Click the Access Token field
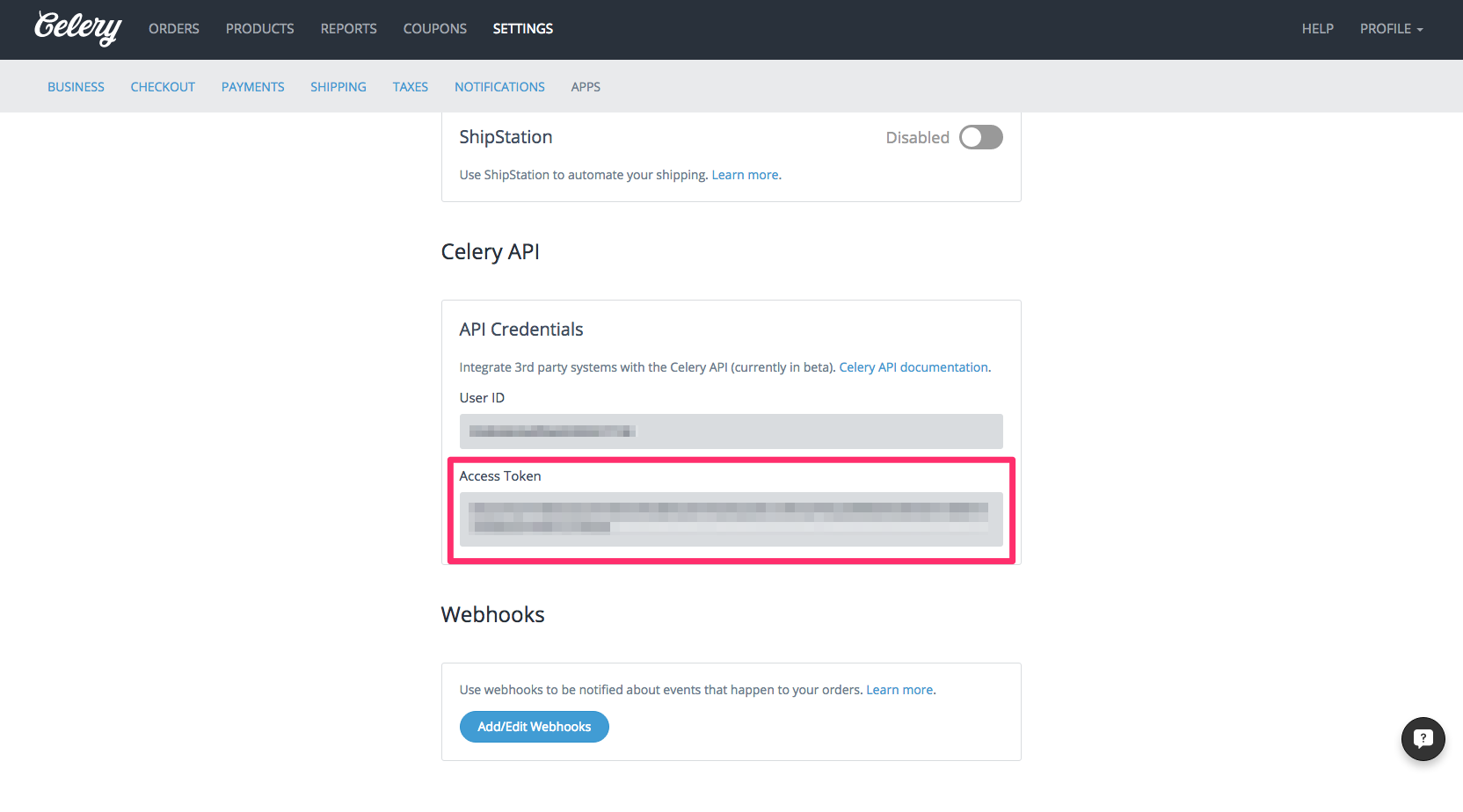This screenshot has height=812, width=1463. 731,519
